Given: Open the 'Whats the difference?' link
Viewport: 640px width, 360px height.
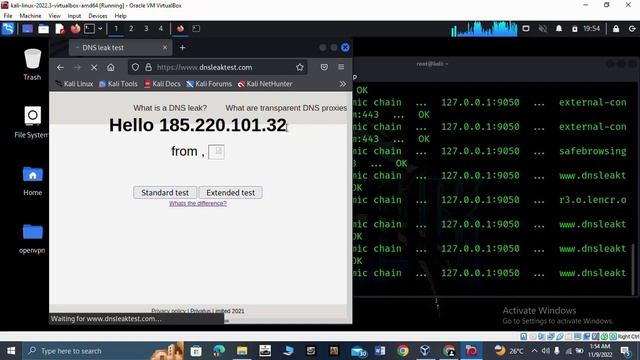Looking at the screenshot, I should point(198,203).
